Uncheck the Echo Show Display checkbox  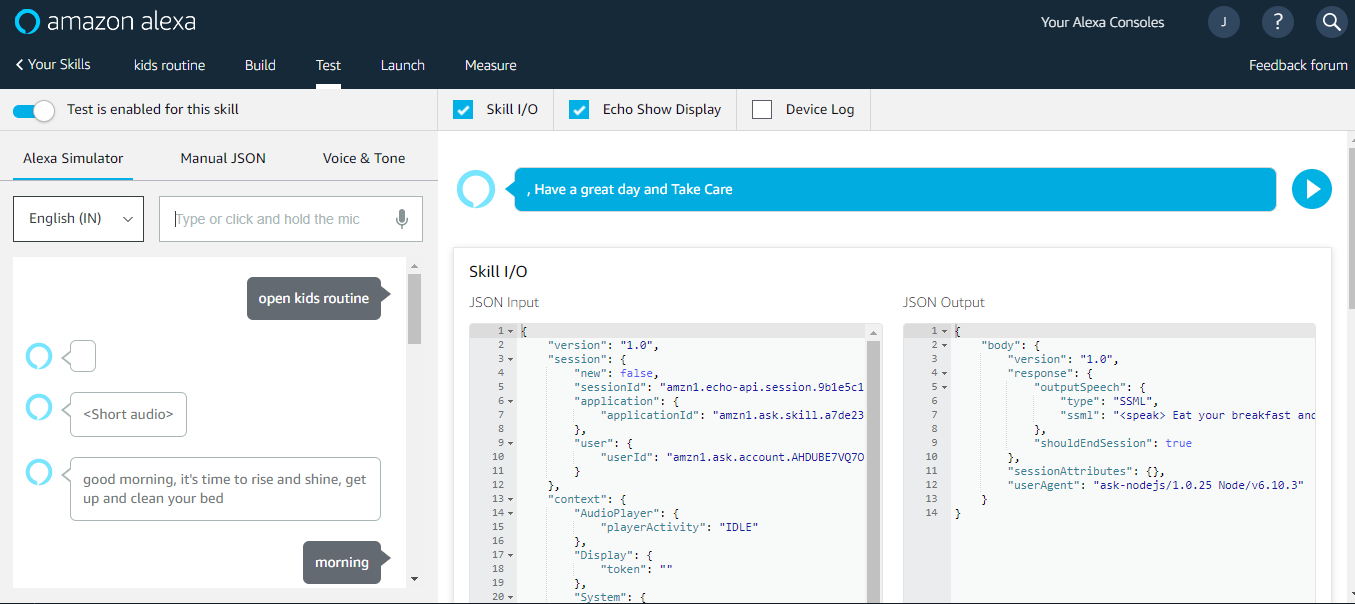(x=579, y=110)
